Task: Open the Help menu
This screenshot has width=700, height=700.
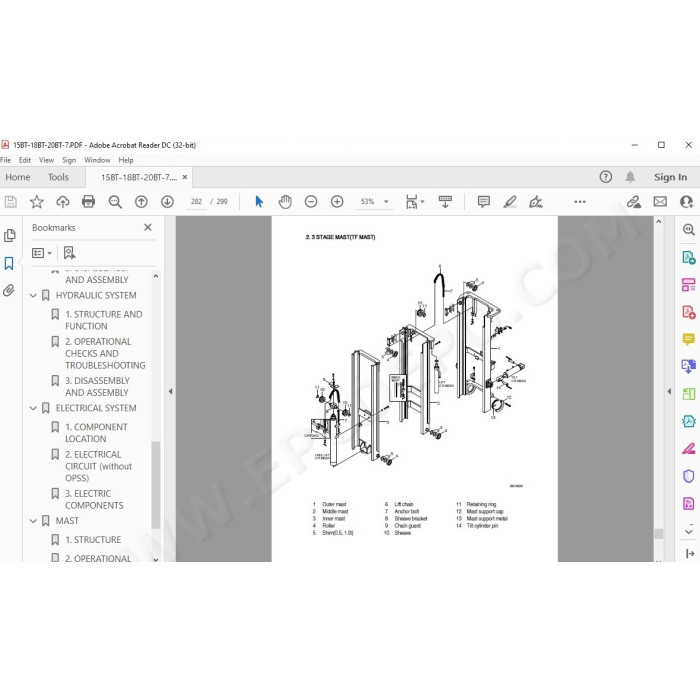Action: 126,160
